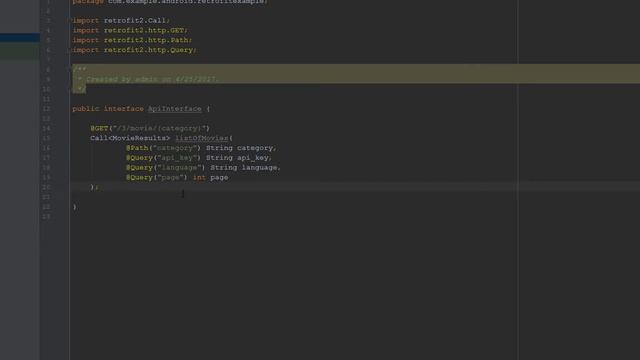Screen dimensions: 640x360
Task: Click the 'ApiInterface' interface name
Action: pyautogui.click(x=175, y=109)
